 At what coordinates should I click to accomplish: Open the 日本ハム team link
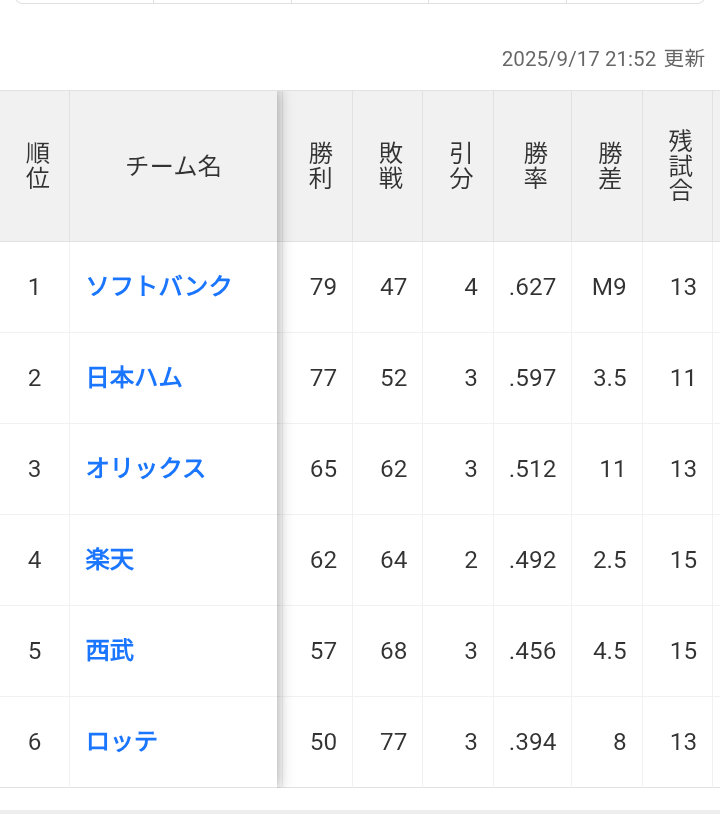tap(134, 377)
